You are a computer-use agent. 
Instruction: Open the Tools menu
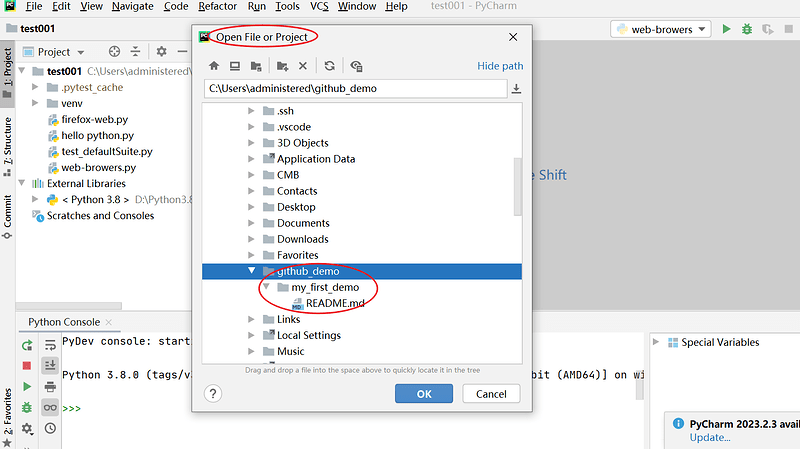point(287,6)
